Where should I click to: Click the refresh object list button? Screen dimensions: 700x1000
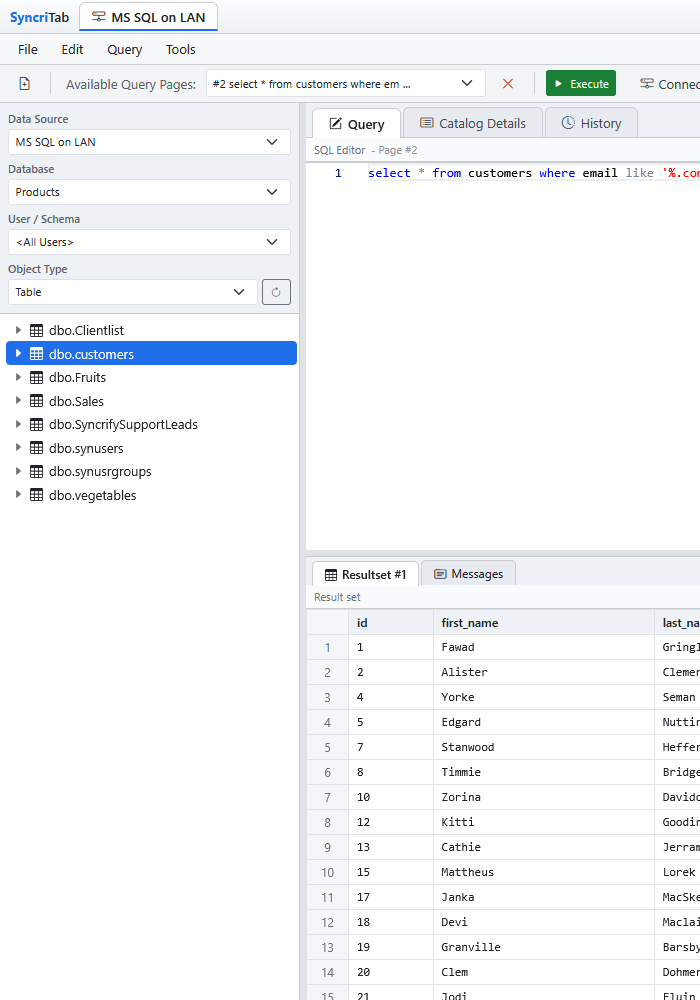coord(276,292)
